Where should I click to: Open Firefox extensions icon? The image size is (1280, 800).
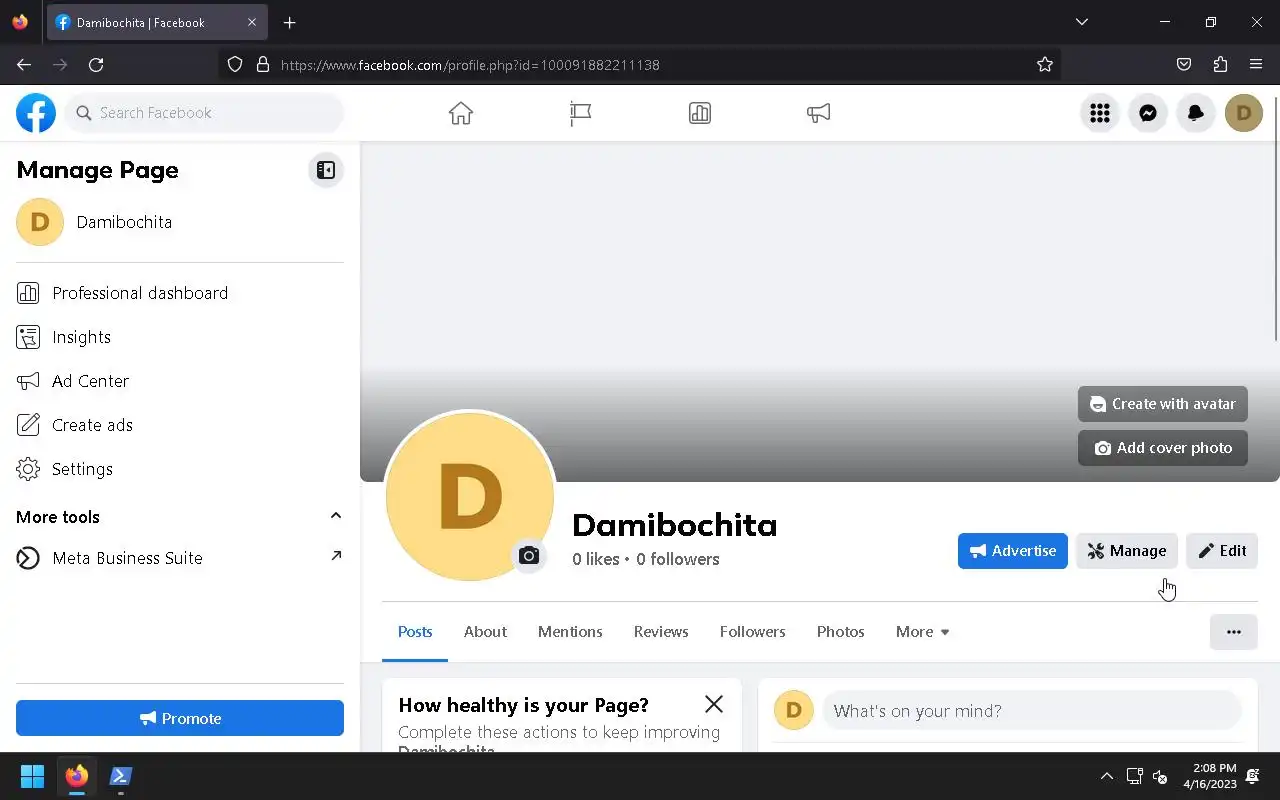(1220, 65)
